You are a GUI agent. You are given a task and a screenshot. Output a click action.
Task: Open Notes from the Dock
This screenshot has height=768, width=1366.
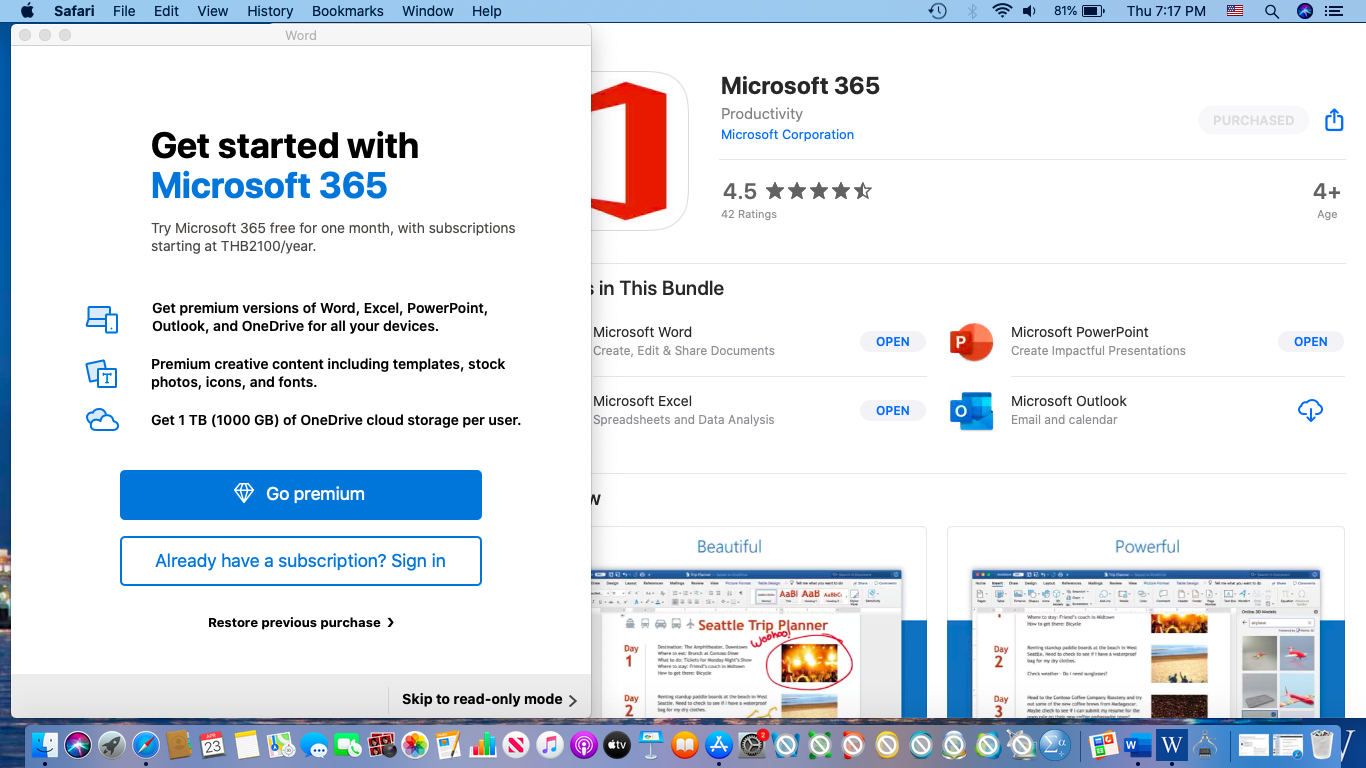(x=247, y=745)
